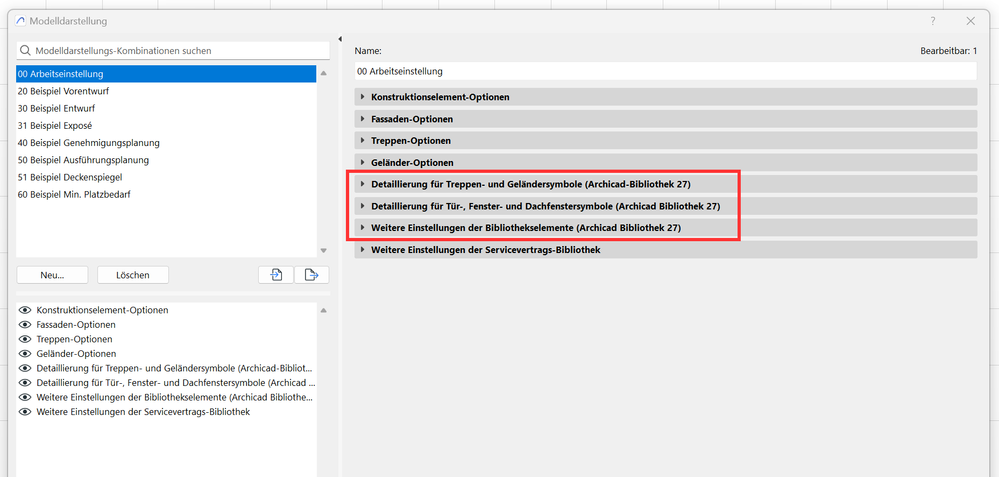
Task: Toggle eye icon for Treppen-Optionen
Action: click(x=25, y=339)
